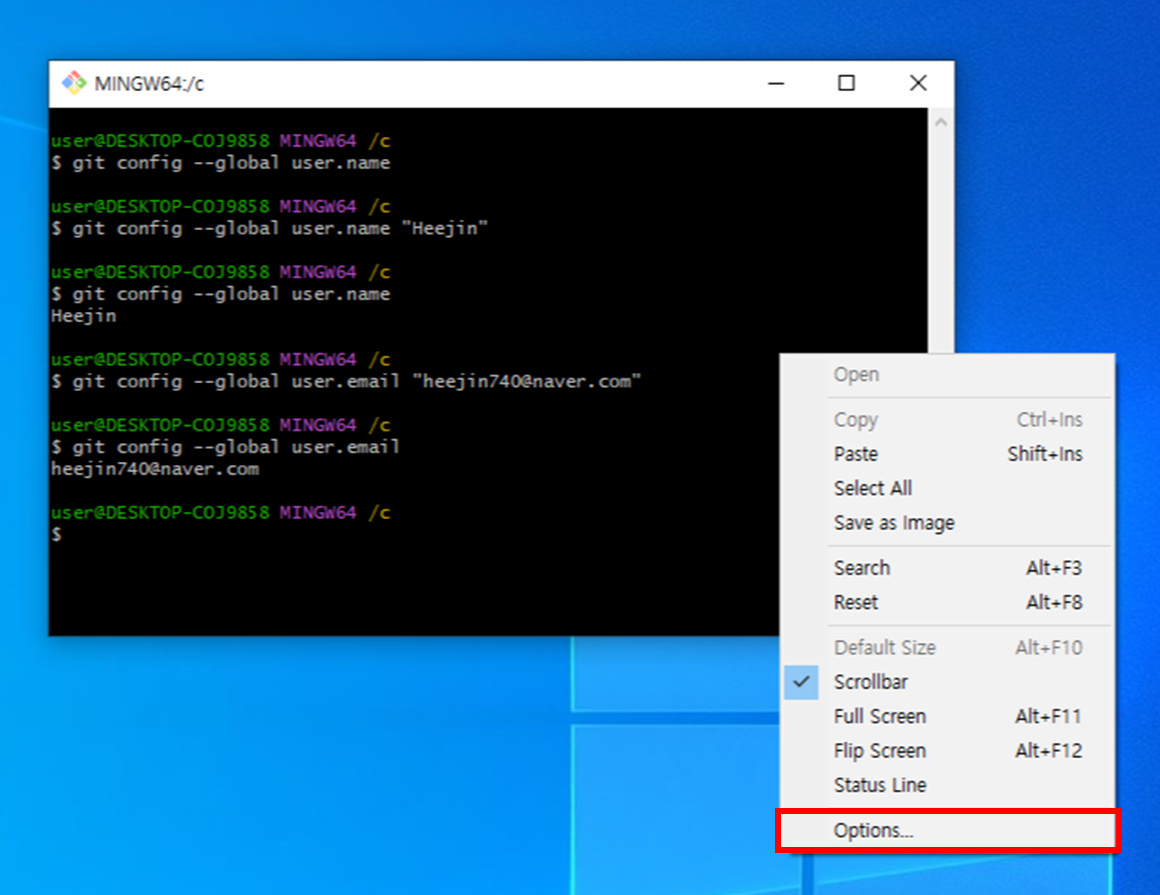Choose Save as Image menu entry
The width and height of the screenshot is (1160, 895).
tap(948, 523)
